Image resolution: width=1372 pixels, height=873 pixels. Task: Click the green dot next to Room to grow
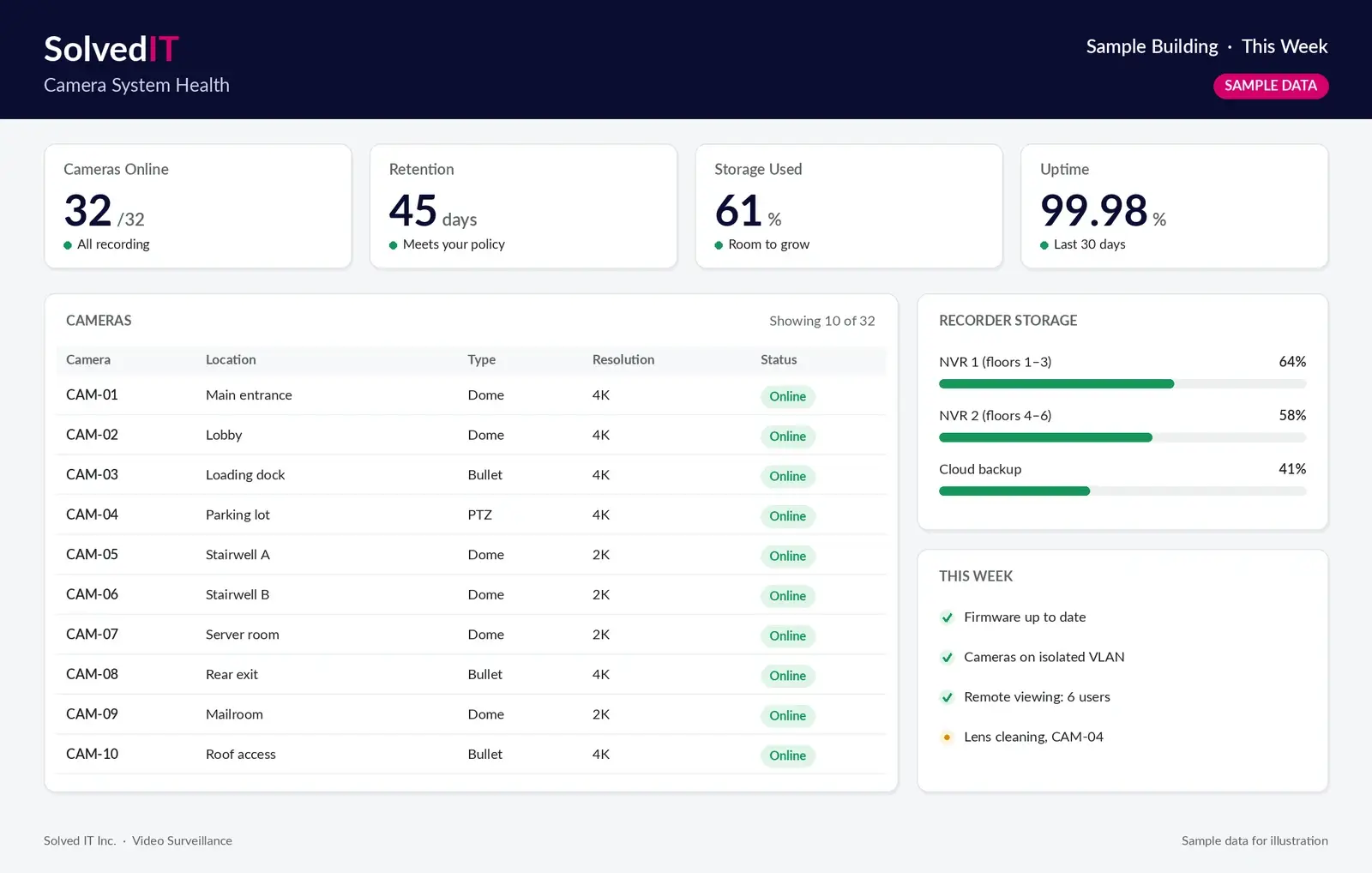[719, 245]
